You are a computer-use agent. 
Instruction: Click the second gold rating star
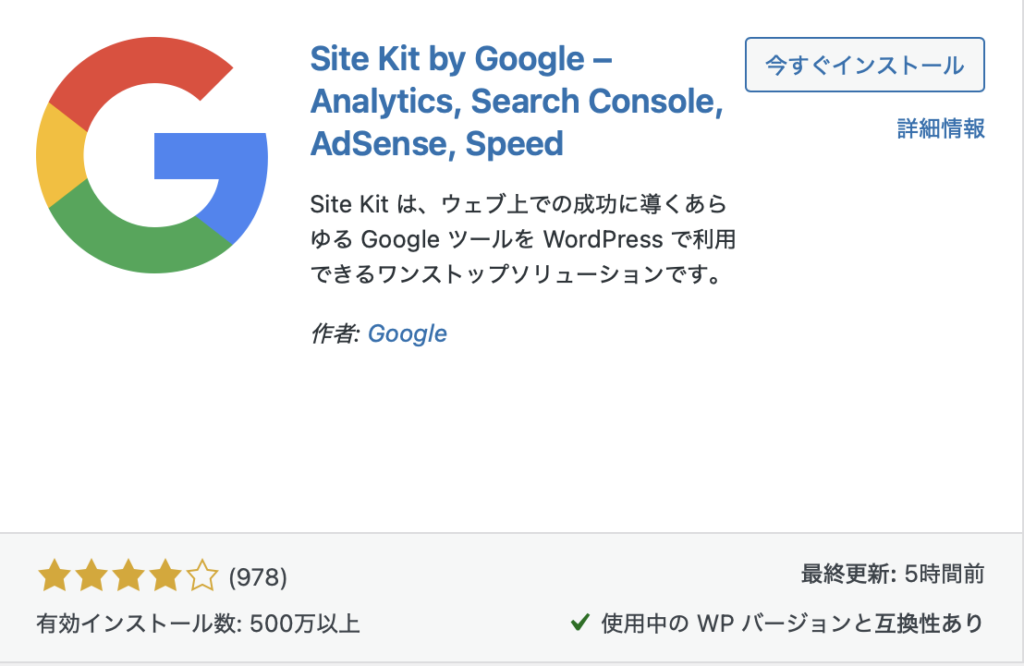pyautogui.click(x=89, y=576)
